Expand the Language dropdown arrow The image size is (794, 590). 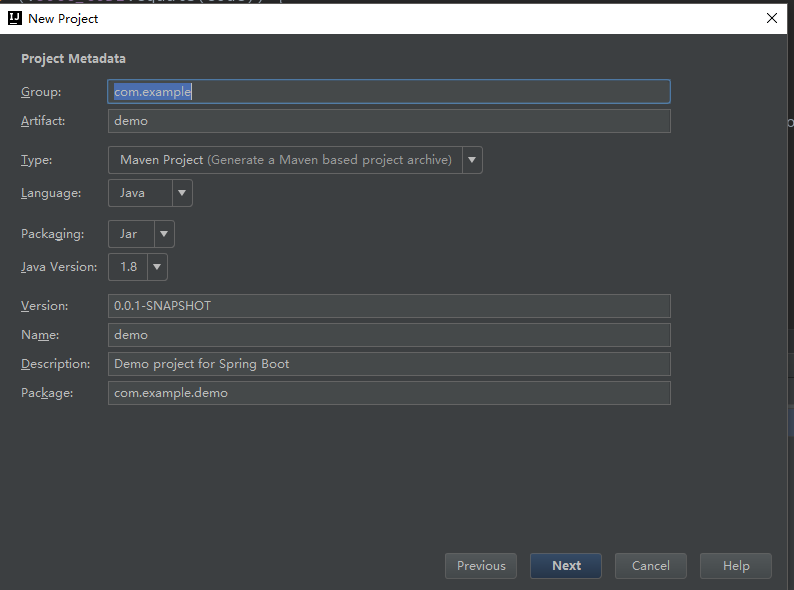[182, 193]
